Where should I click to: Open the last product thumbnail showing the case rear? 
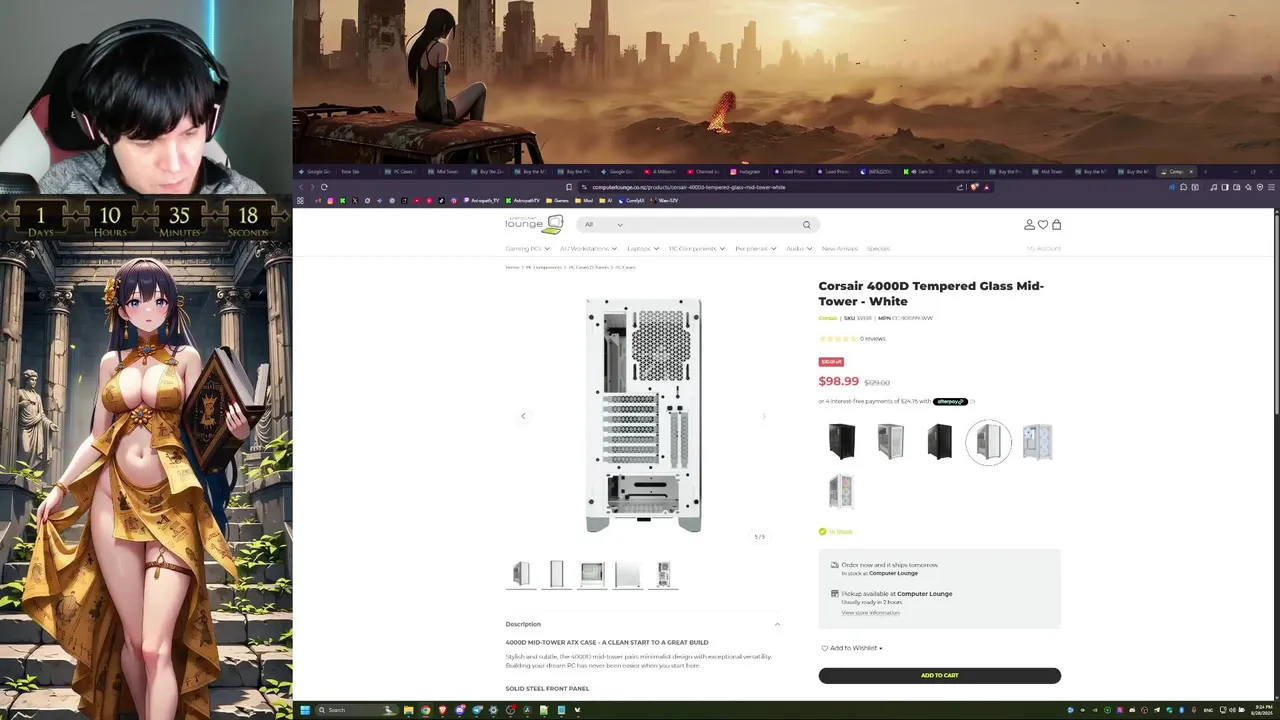[x=663, y=574]
